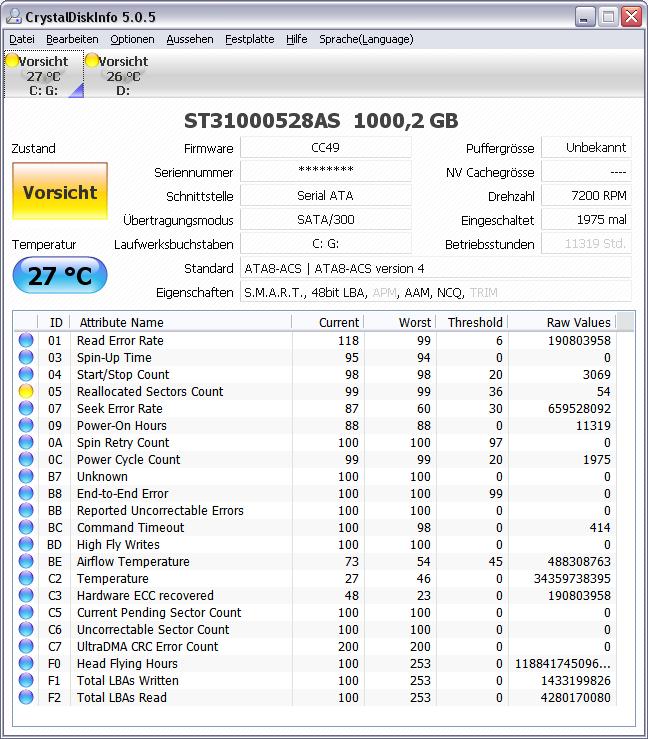
Task: Click the status icon for Read Error Rate
Action: click(26, 340)
